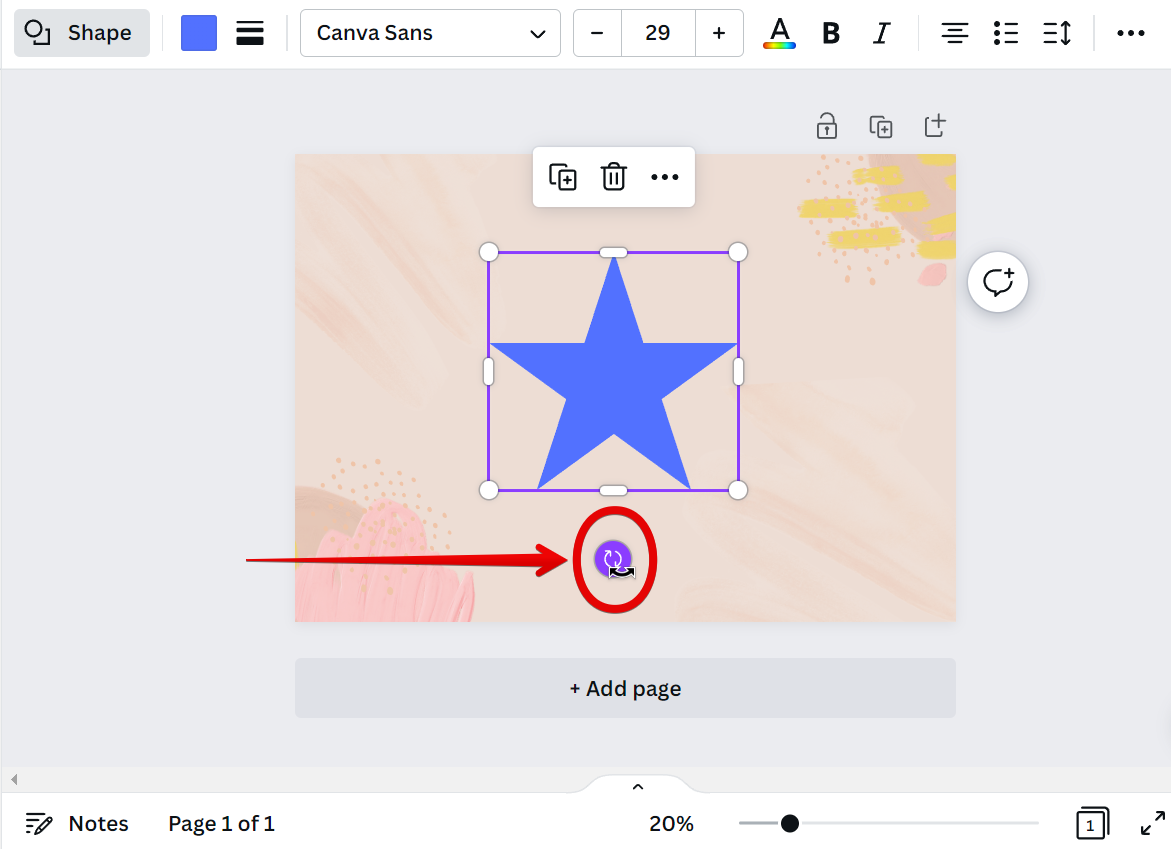Add a new page using top-right icon
The image size is (1171, 849).
934,126
